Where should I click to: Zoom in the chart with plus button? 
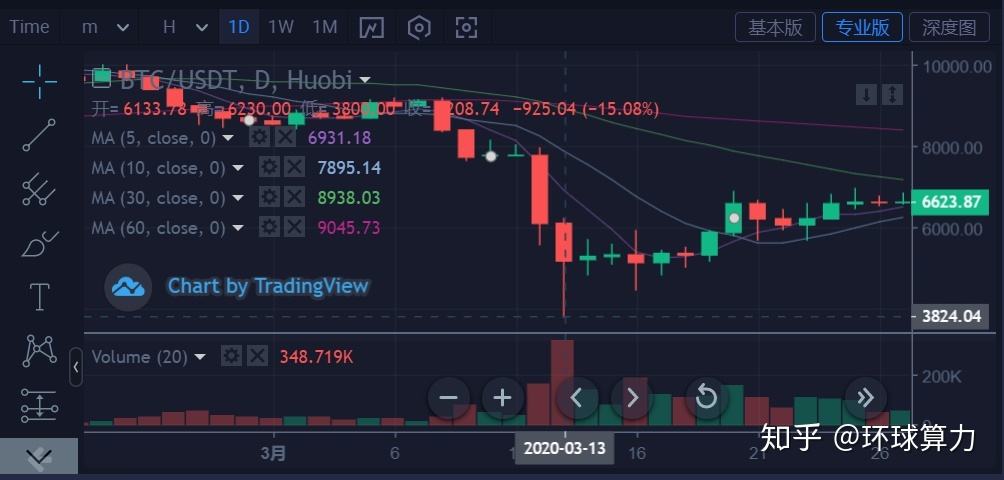(x=503, y=398)
